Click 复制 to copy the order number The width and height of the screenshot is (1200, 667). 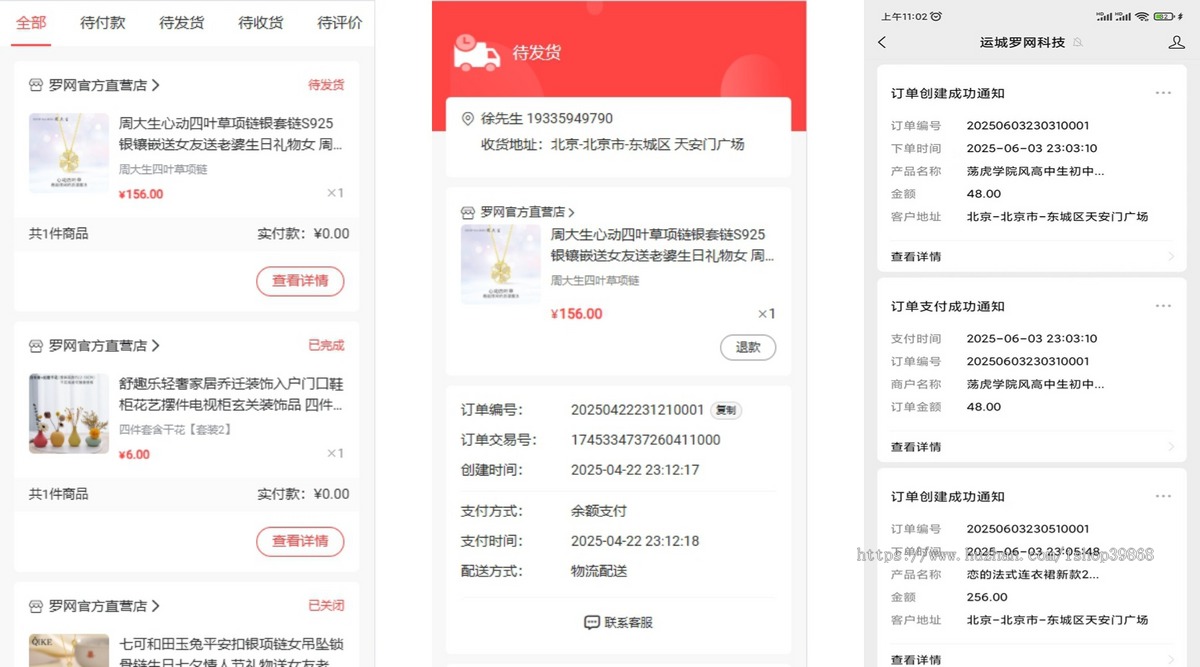click(x=726, y=410)
